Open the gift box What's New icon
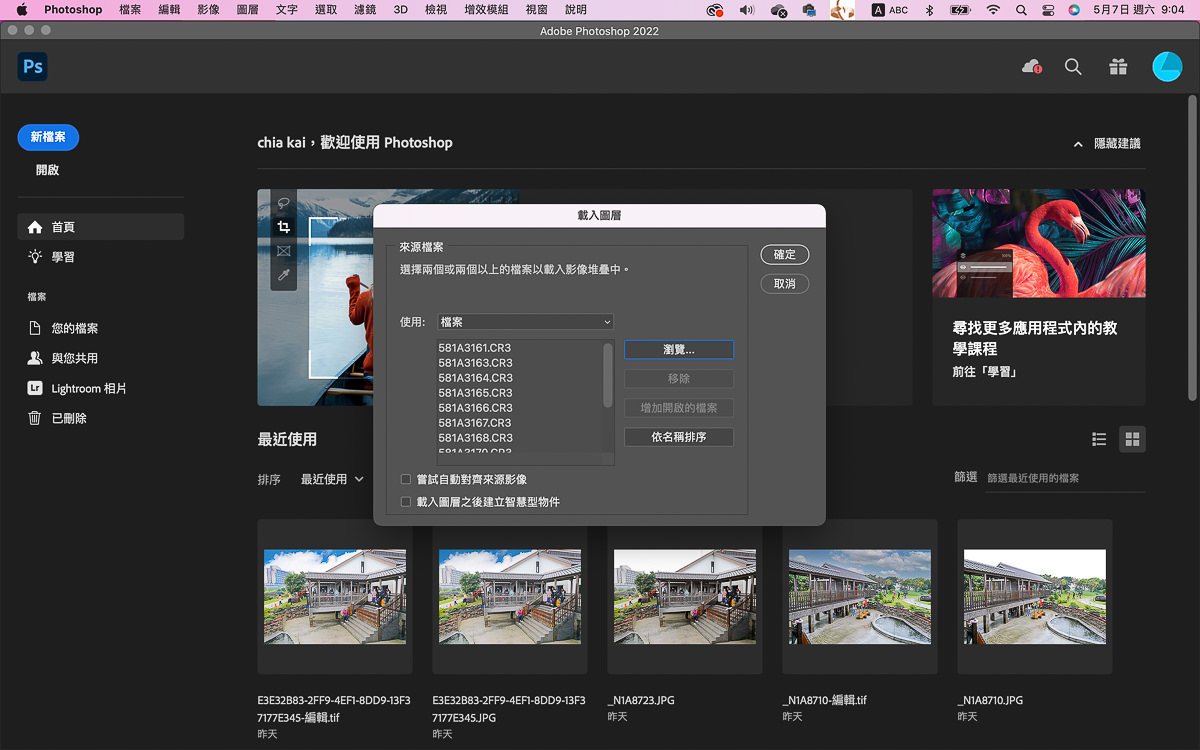Image resolution: width=1200 pixels, height=750 pixels. [x=1118, y=67]
